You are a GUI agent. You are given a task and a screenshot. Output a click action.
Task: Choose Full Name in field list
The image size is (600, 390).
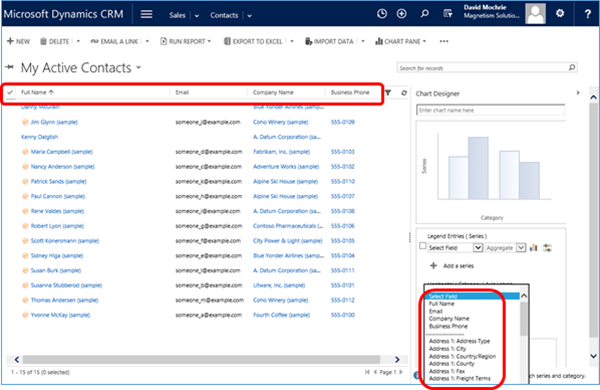[x=442, y=304]
